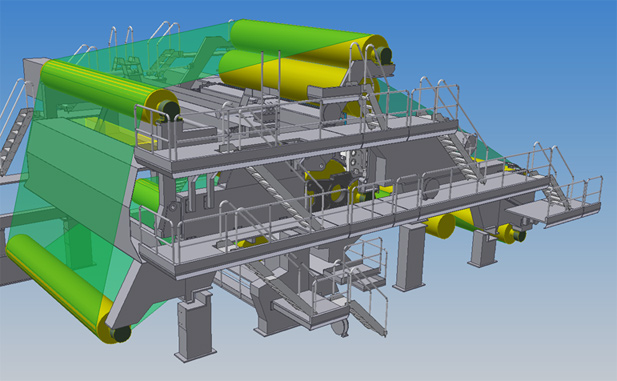Image resolution: width=617 pixels, height=381 pixels.
Task: Click the dark end cap of bottom-left roll
Action: click(121, 334)
